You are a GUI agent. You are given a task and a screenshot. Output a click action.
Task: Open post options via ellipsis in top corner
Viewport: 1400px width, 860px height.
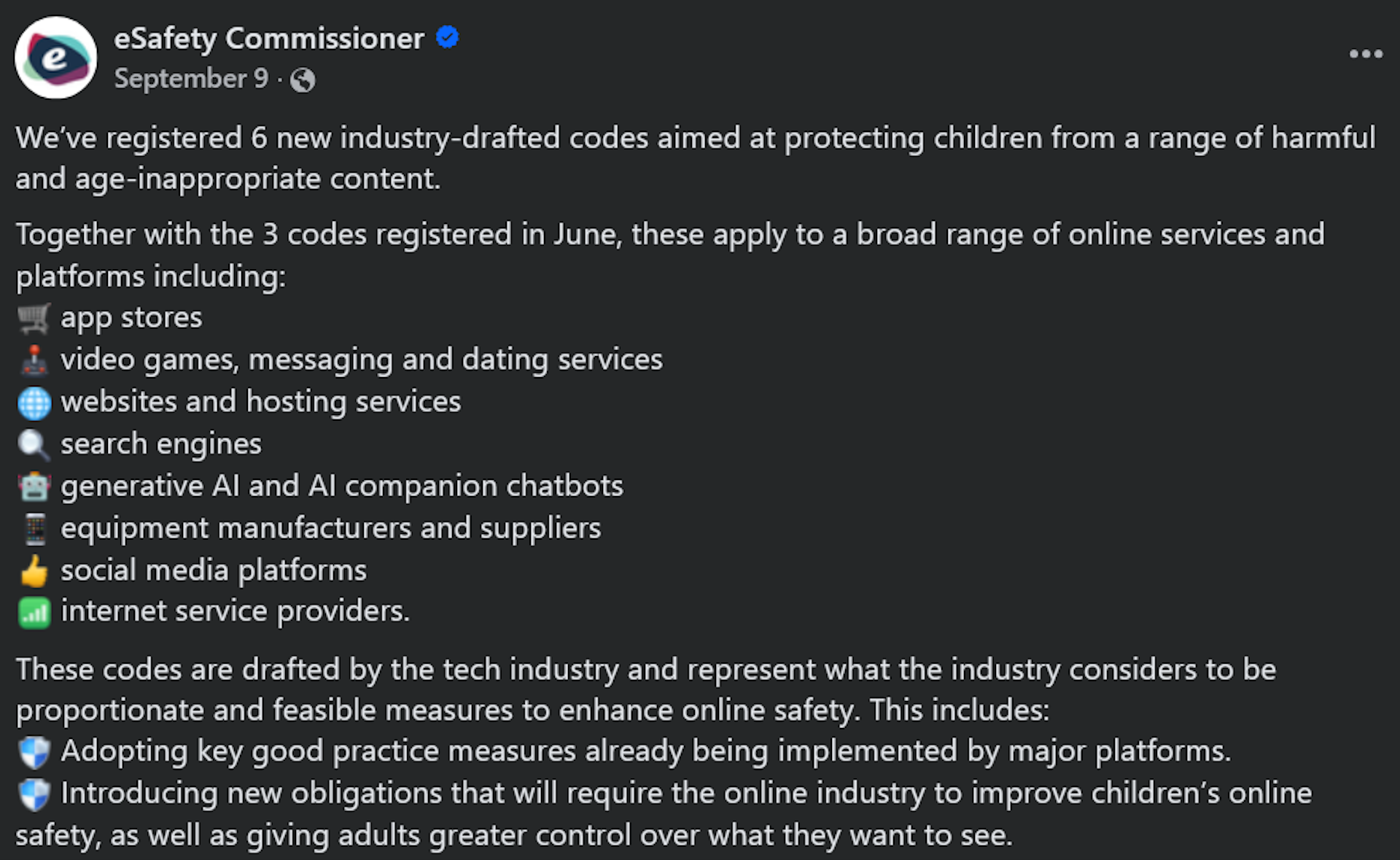1367,53
